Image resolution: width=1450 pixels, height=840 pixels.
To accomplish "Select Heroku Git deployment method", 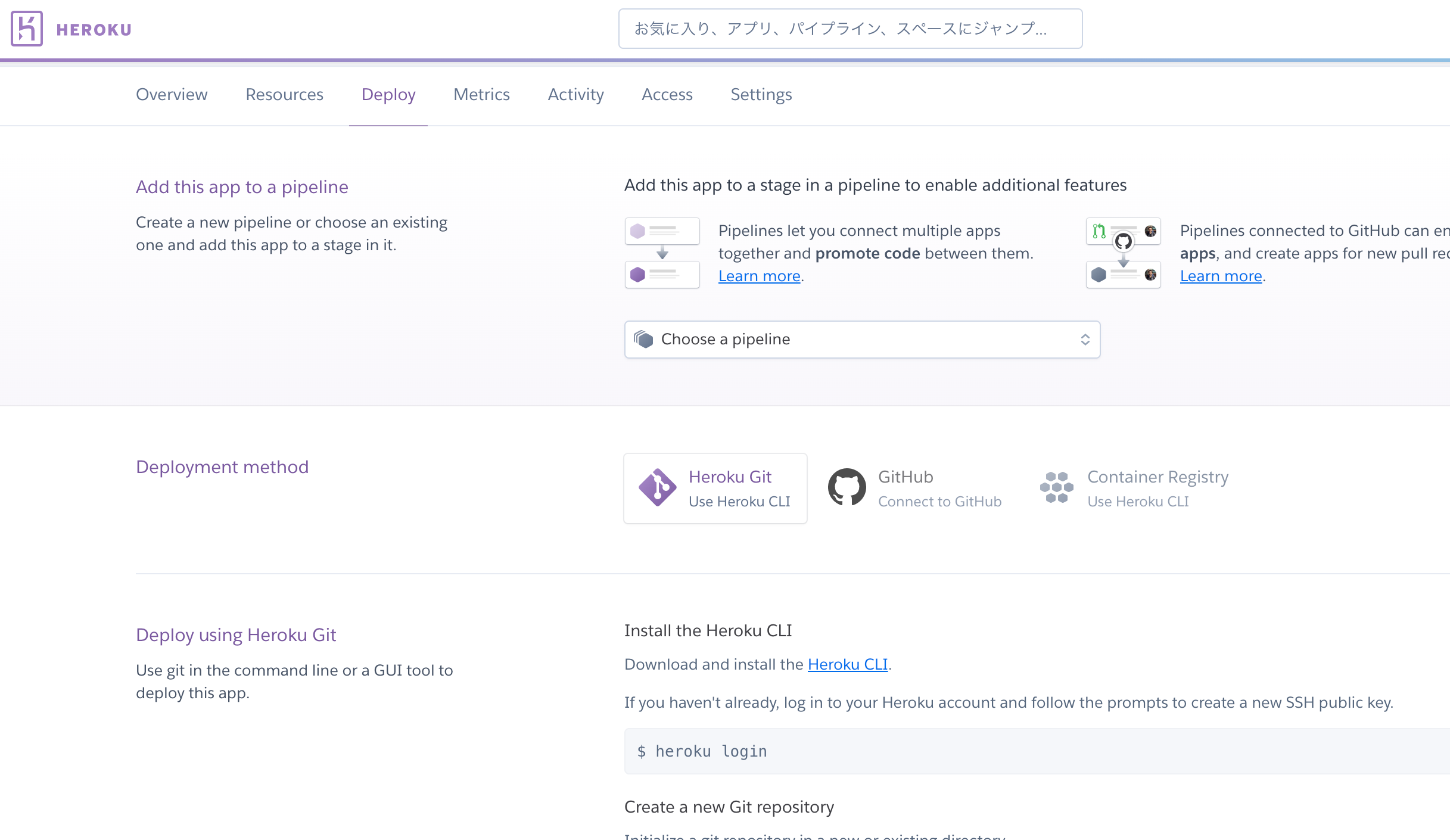I will click(x=715, y=489).
